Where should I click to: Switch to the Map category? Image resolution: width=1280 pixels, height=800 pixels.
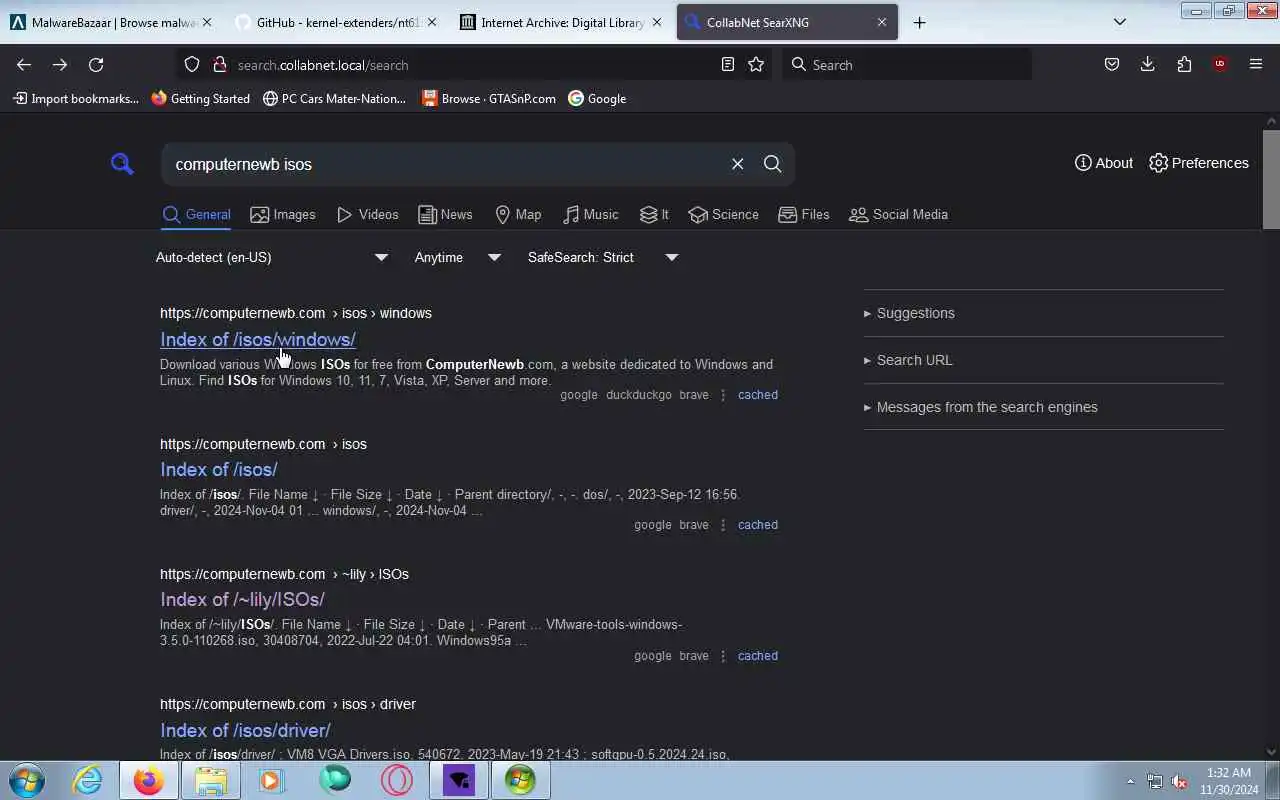518,214
